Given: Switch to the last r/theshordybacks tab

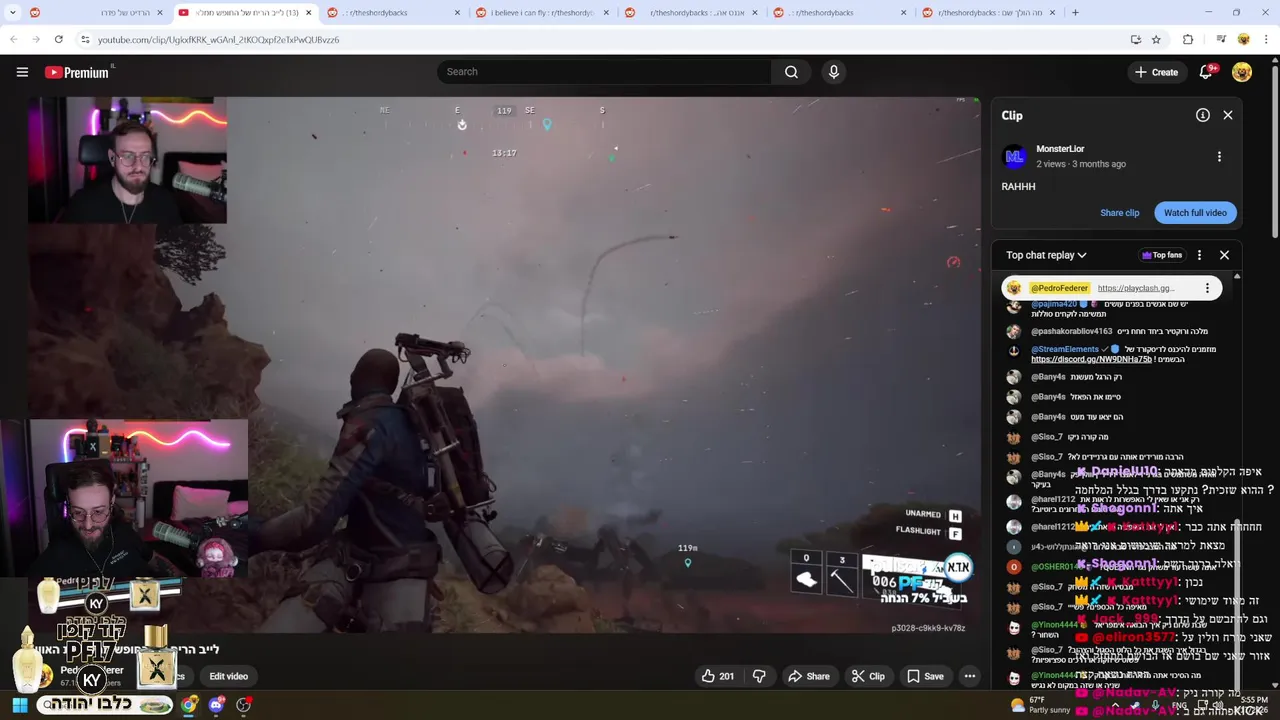Looking at the screenshot, I should tap(988, 12).
